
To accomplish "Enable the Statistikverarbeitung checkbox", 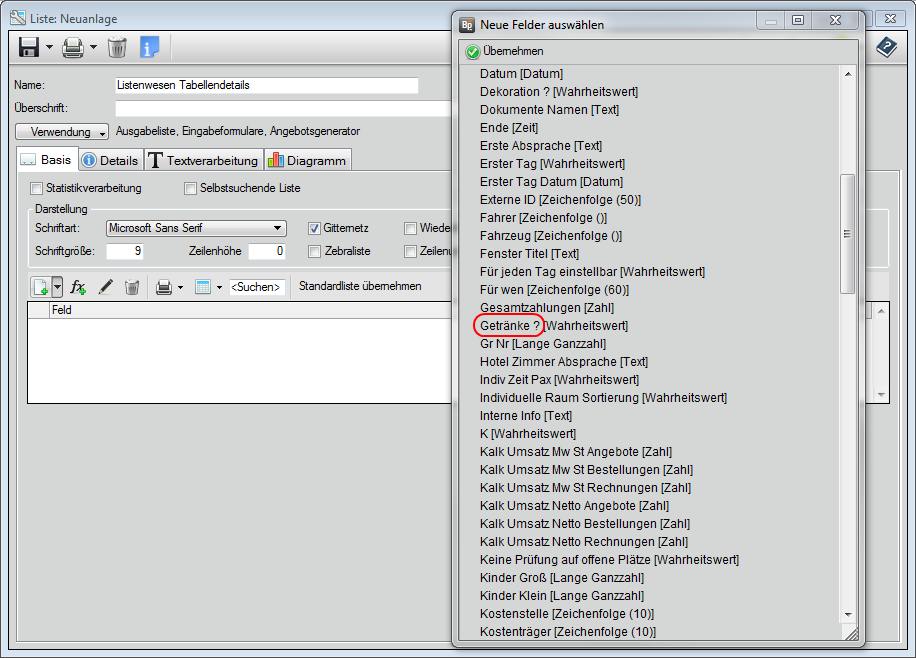I will pos(37,188).
